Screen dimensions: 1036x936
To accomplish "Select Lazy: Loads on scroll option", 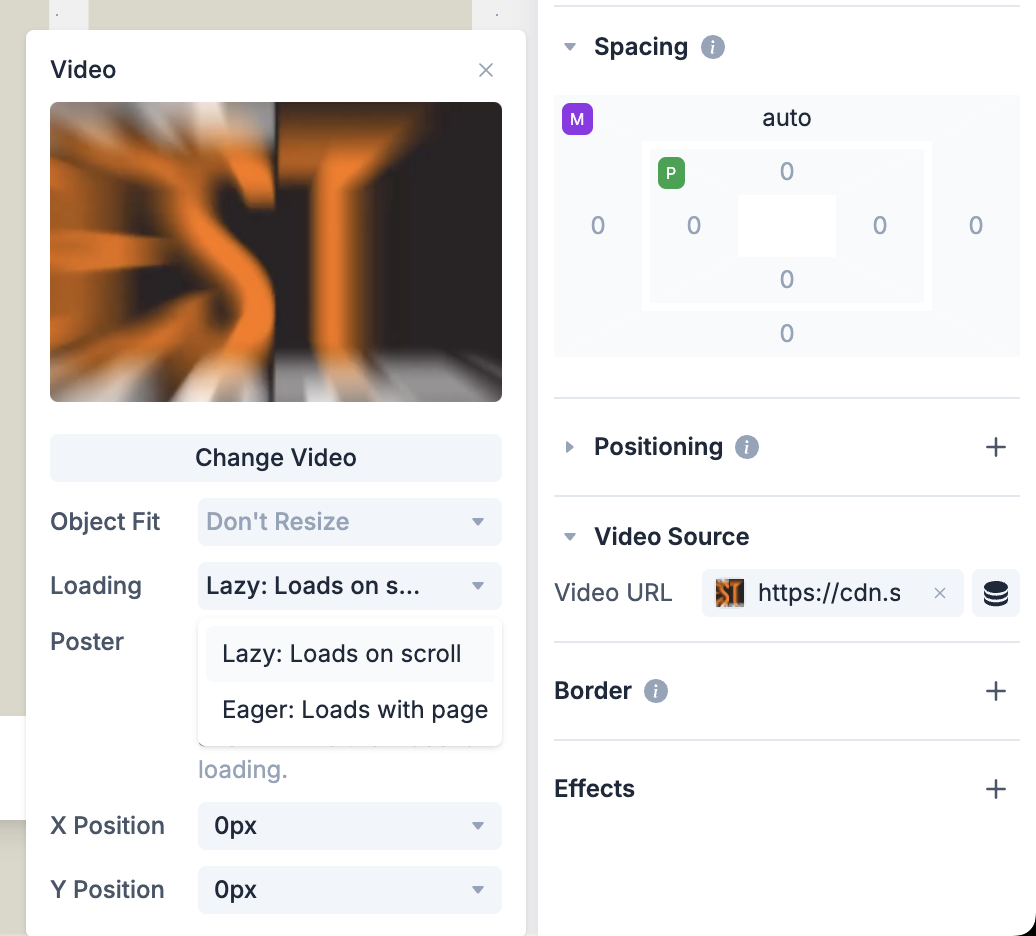I will pyautogui.click(x=342, y=654).
